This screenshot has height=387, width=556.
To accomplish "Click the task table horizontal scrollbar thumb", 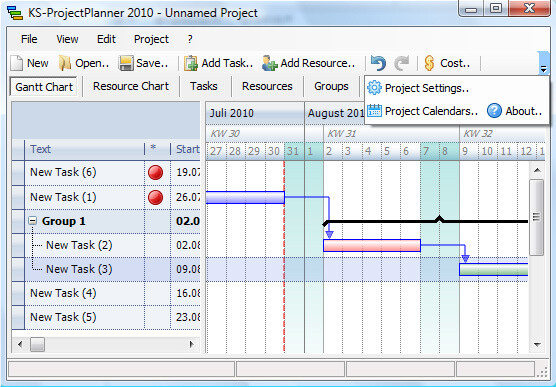I will [x=37, y=344].
